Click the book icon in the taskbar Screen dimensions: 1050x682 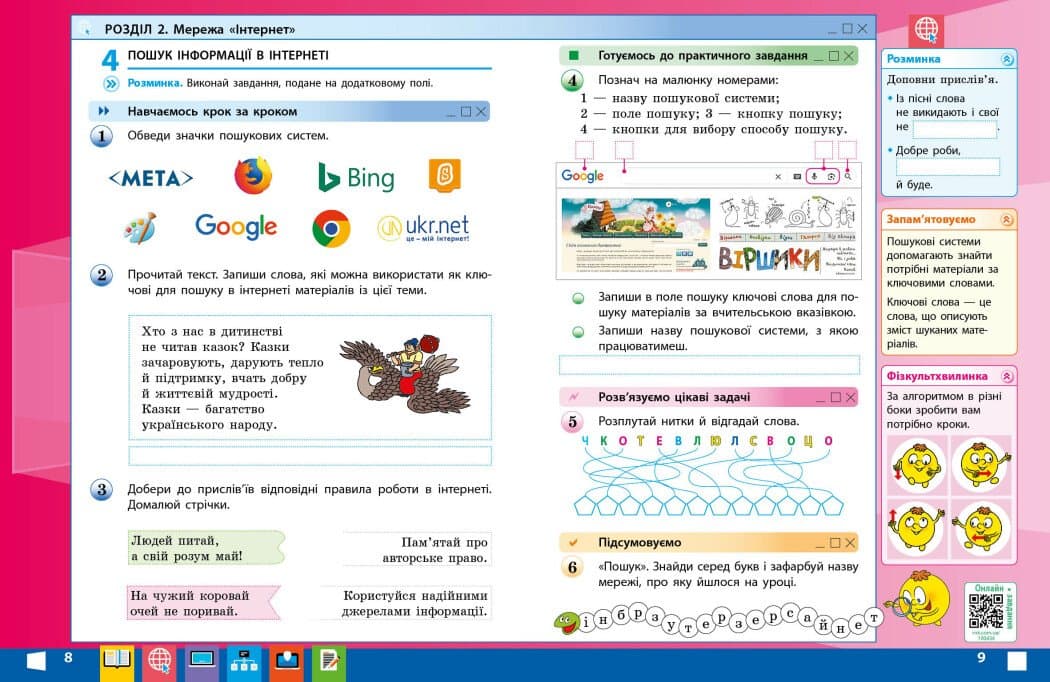coord(117,663)
